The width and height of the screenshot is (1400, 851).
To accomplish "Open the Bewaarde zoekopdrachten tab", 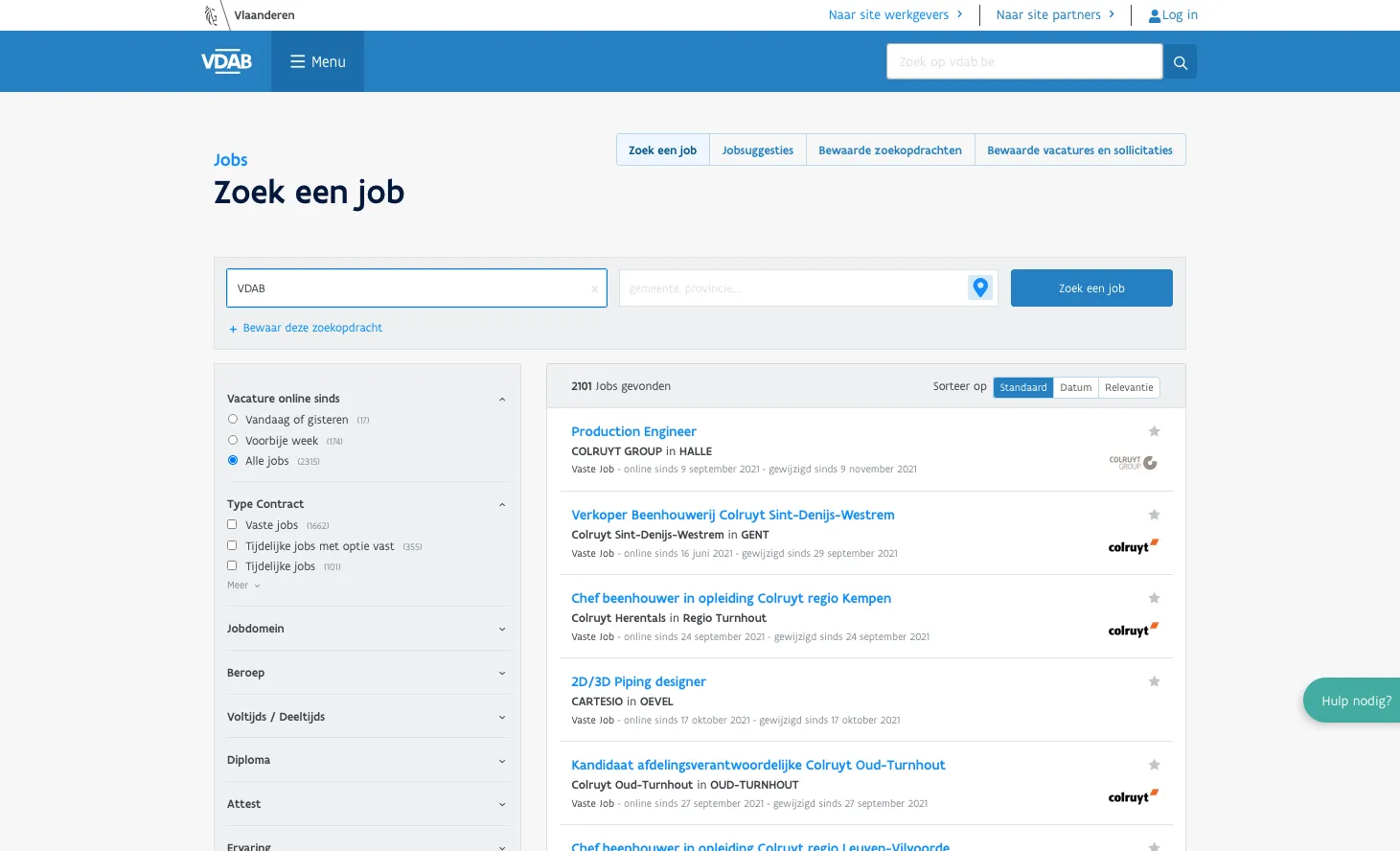I will 890,150.
